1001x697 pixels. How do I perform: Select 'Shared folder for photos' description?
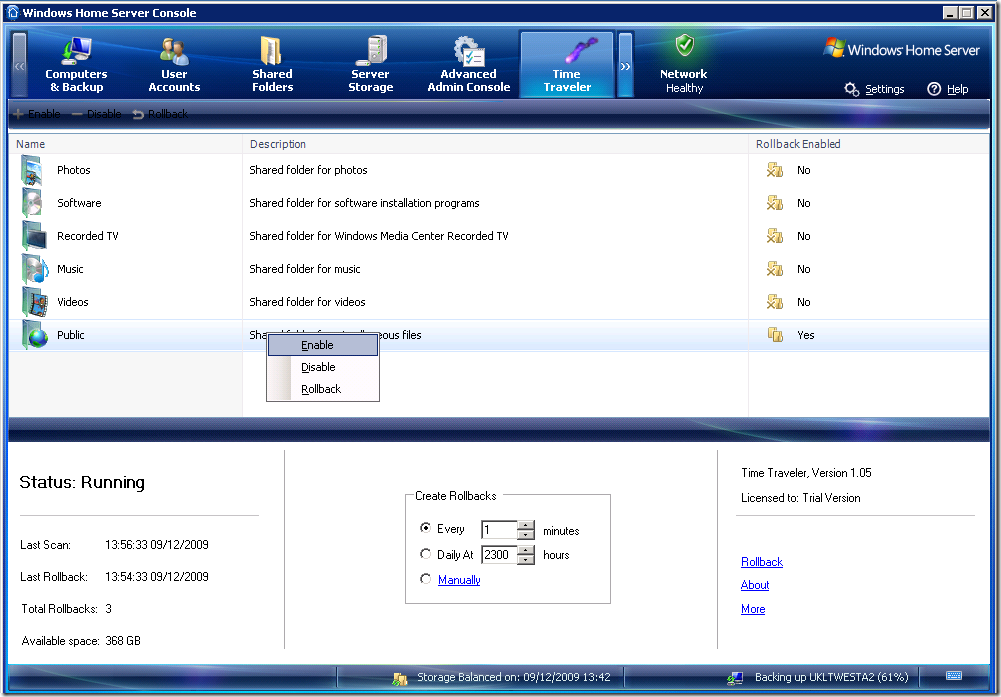pos(308,170)
